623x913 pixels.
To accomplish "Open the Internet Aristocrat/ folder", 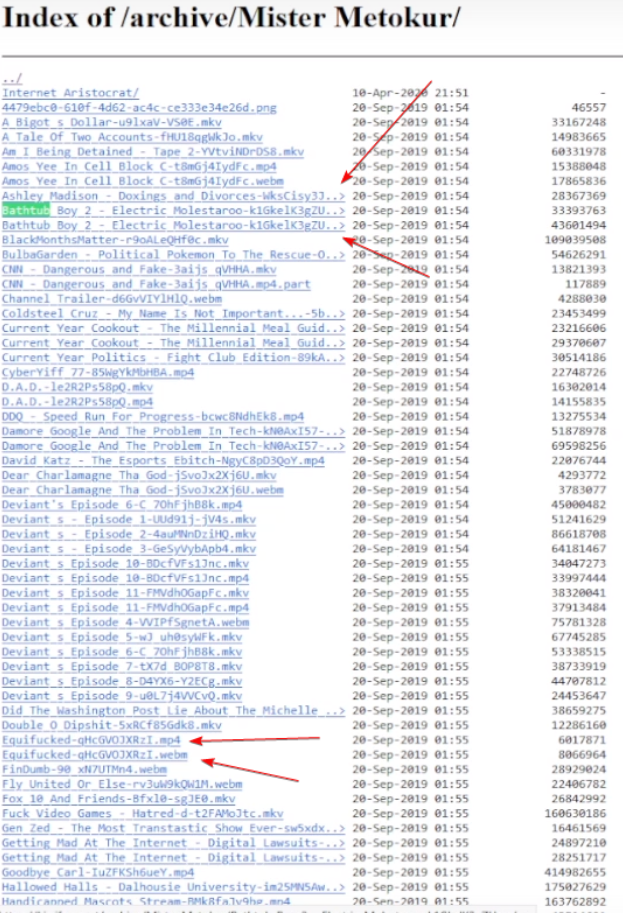I will pos(70,93).
